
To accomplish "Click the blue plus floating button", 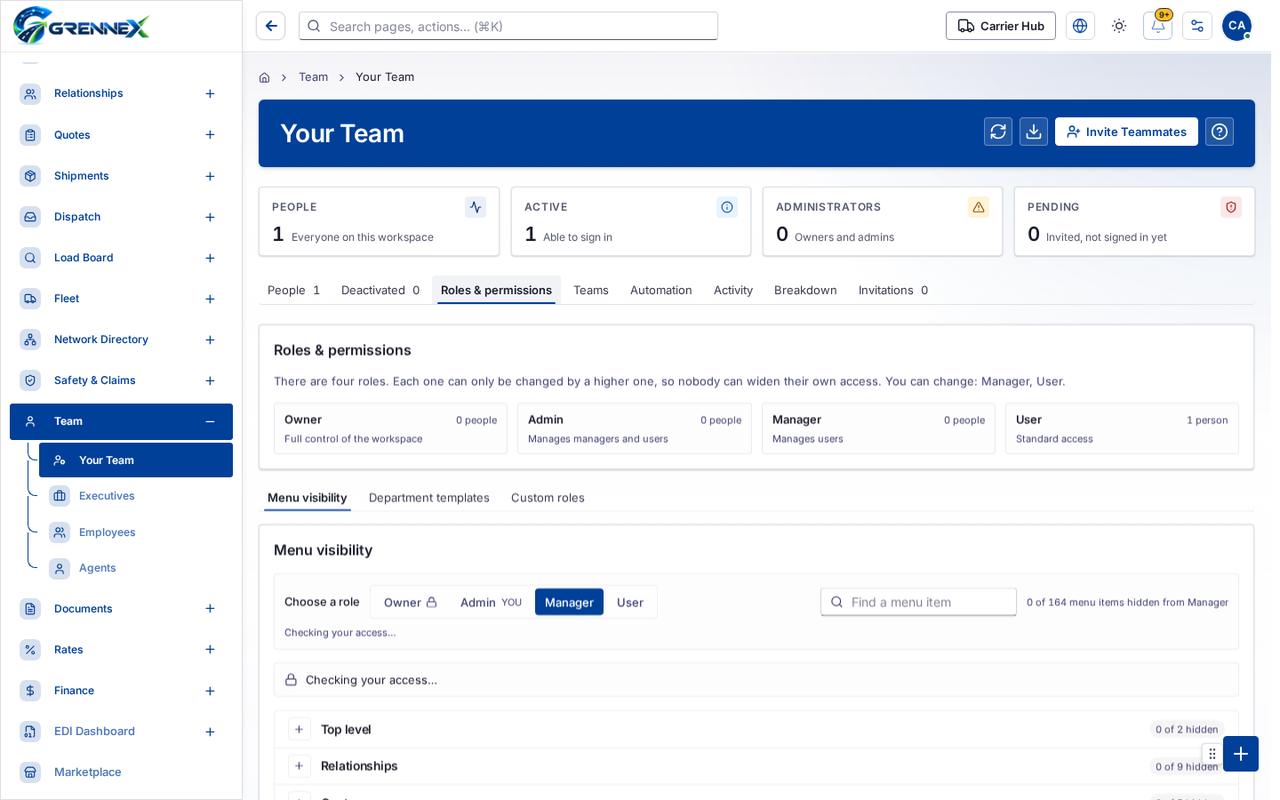I will click(x=1241, y=754).
